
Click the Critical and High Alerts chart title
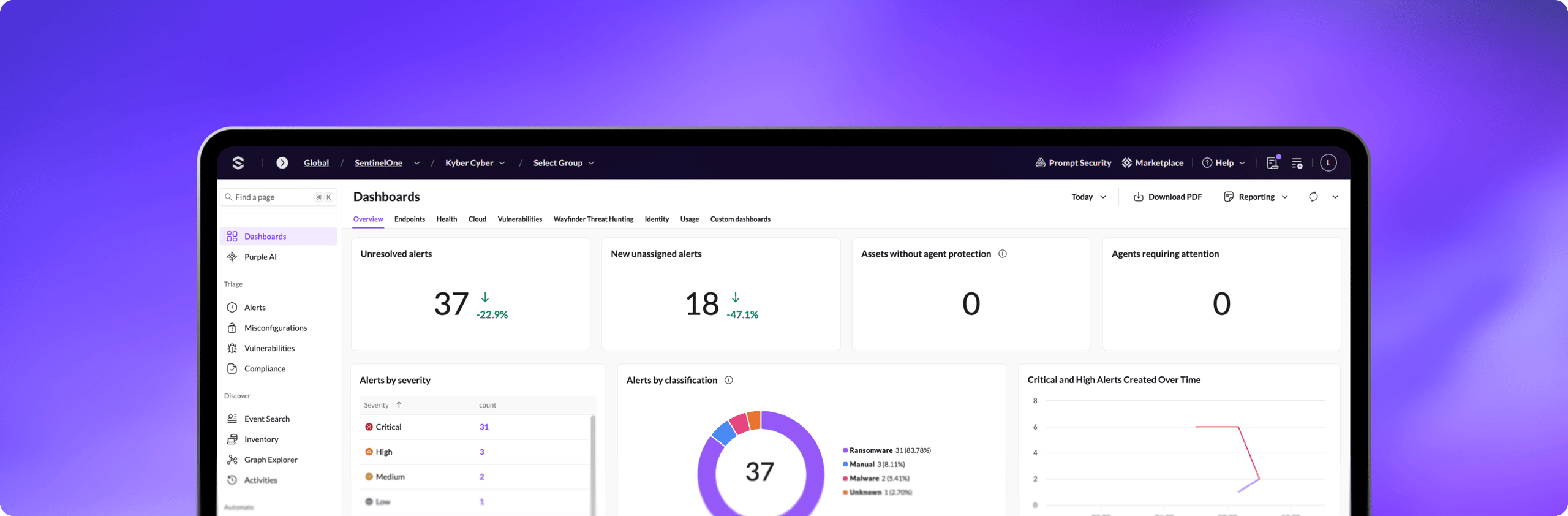coord(1114,380)
